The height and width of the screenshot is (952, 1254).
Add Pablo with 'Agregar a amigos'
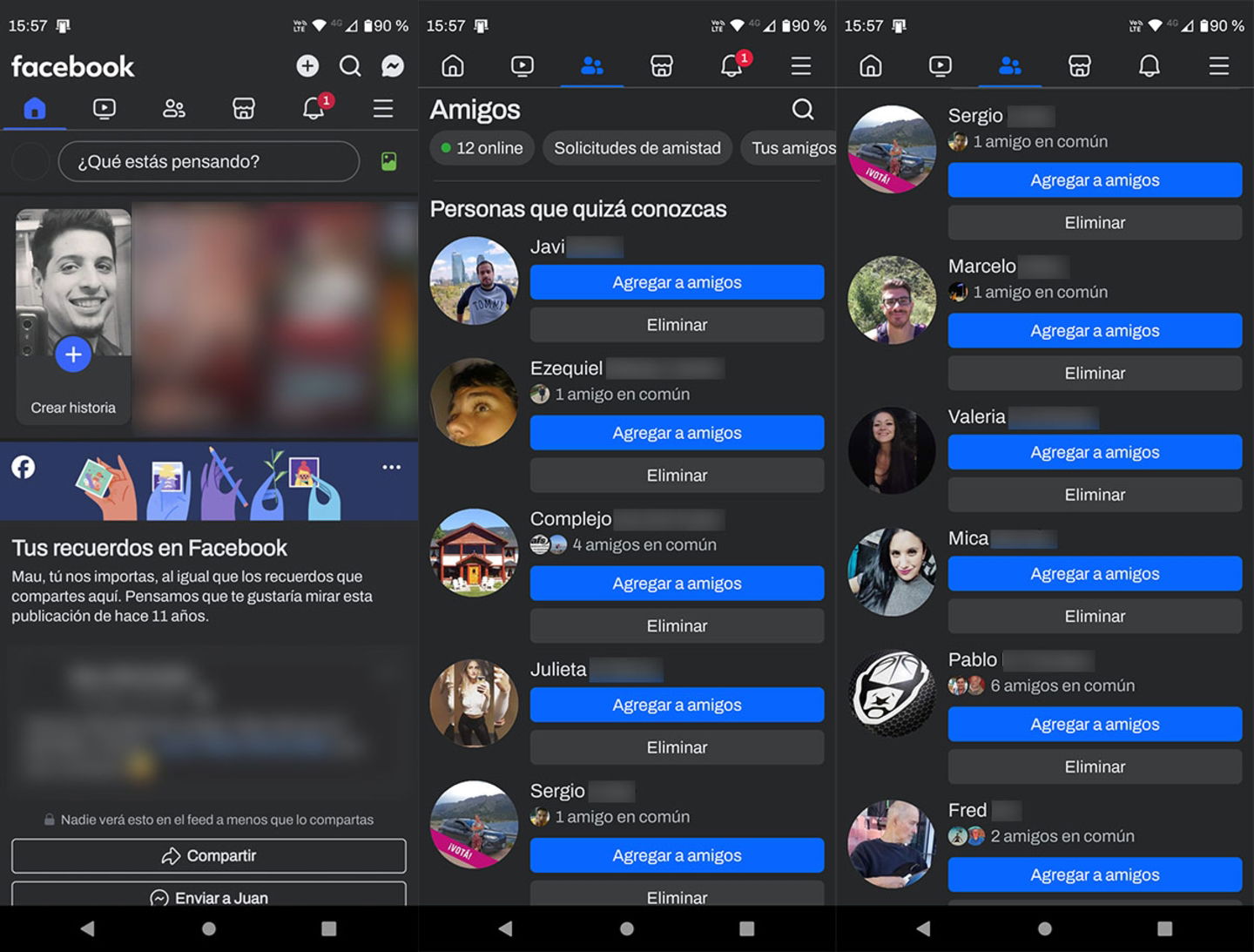click(x=1095, y=725)
